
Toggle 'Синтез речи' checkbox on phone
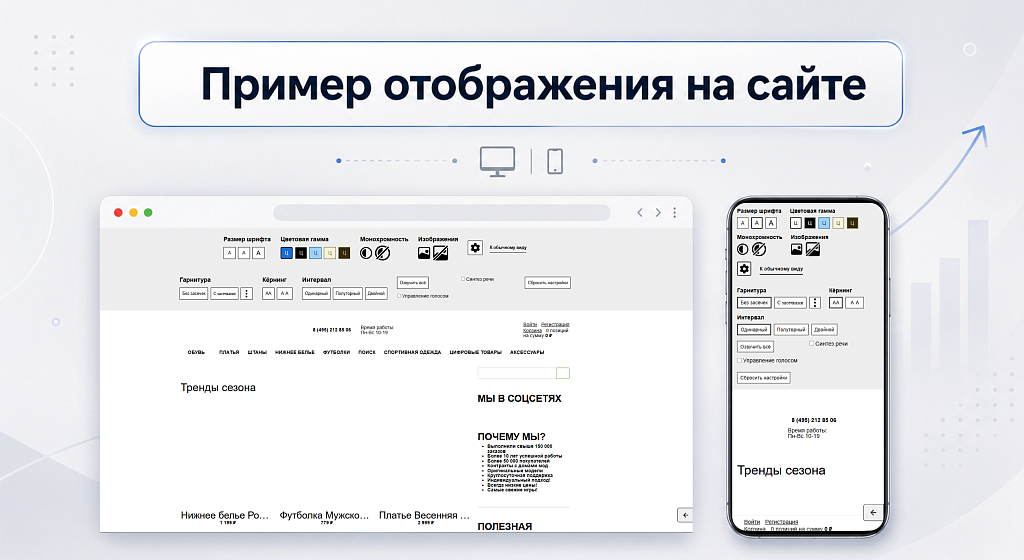click(x=811, y=343)
